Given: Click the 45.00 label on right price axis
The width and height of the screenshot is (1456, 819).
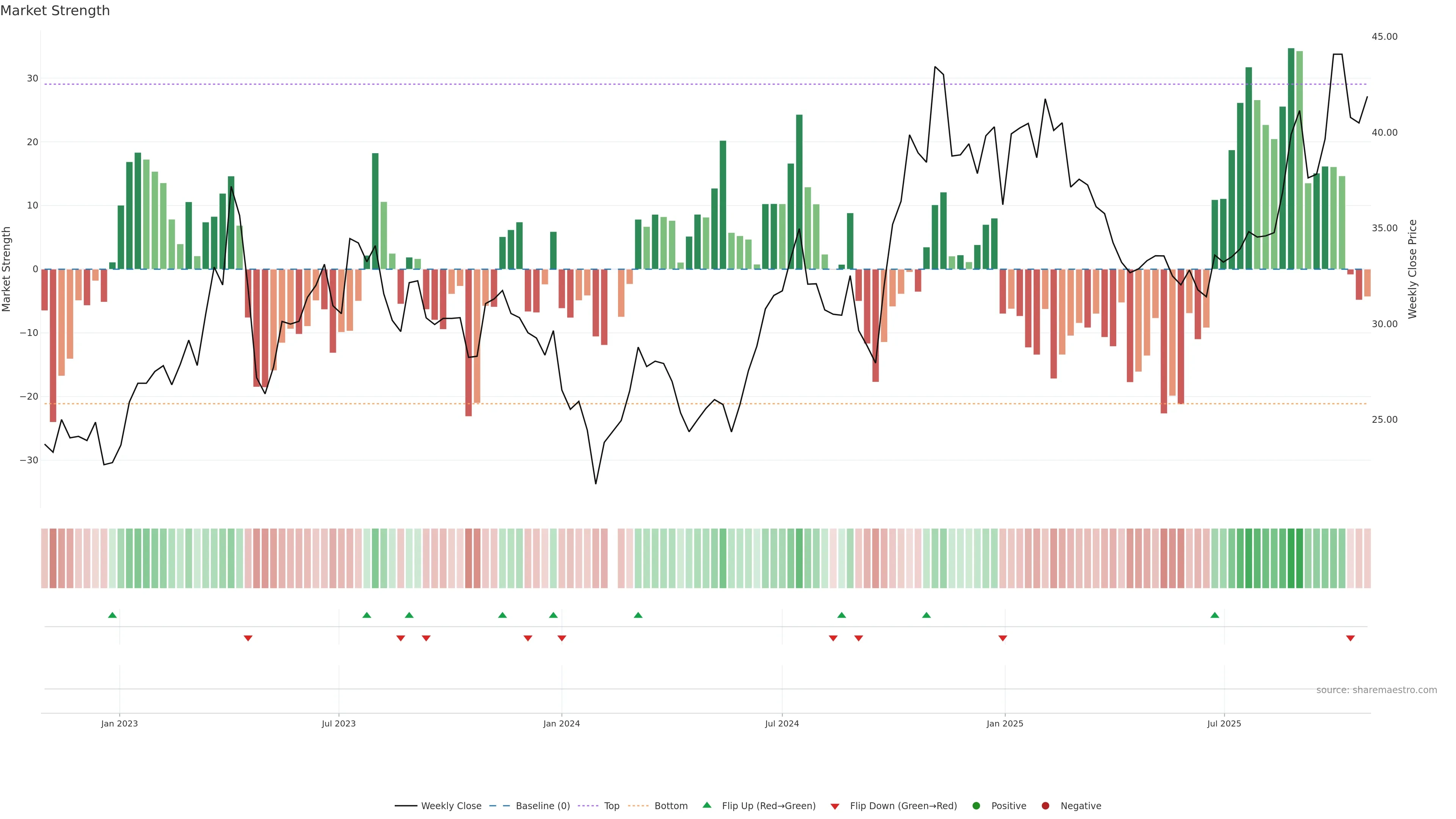Looking at the screenshot, I should (1384, 37).
